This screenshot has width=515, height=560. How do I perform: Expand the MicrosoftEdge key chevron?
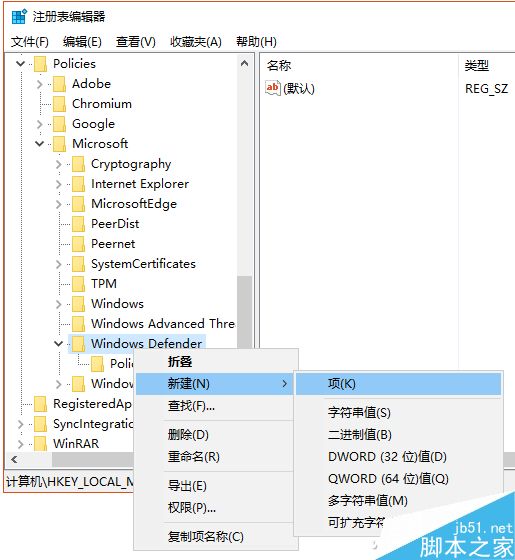coord(59,204)
